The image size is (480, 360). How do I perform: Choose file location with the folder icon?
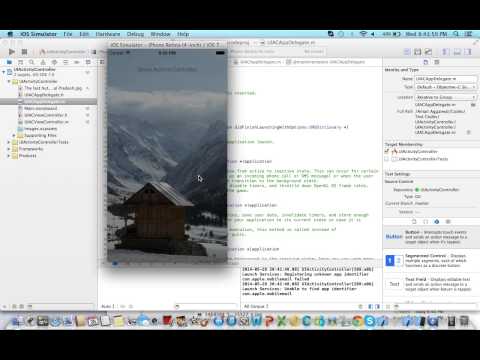pyautogui.click(x=473, y=105)
